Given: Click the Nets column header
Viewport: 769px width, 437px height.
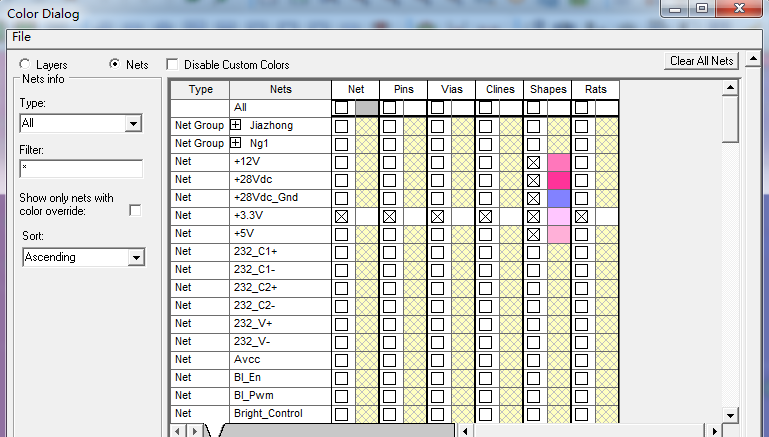Looking at the screenshot, I should click(281, 89).
